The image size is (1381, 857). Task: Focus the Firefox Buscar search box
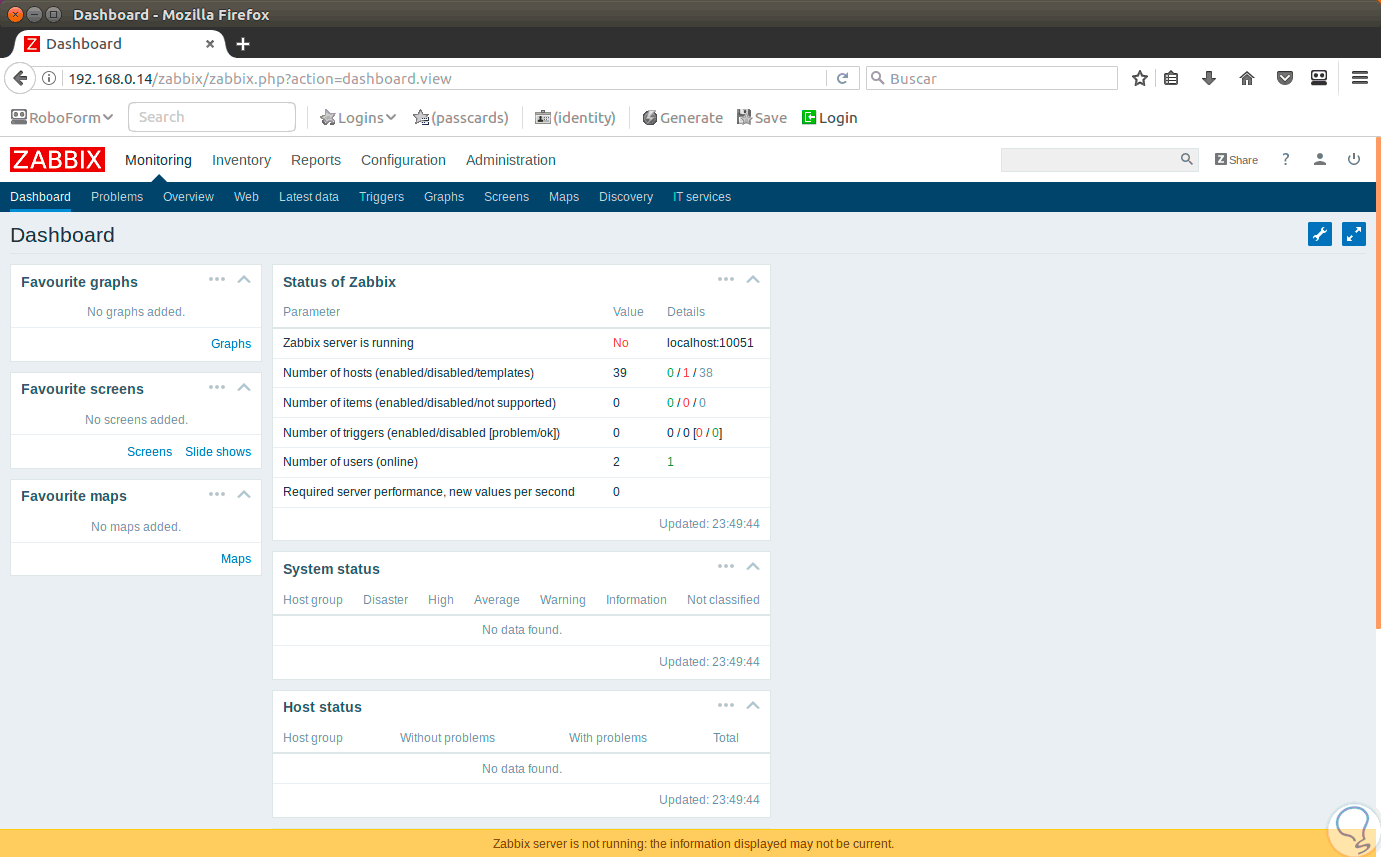991,78
